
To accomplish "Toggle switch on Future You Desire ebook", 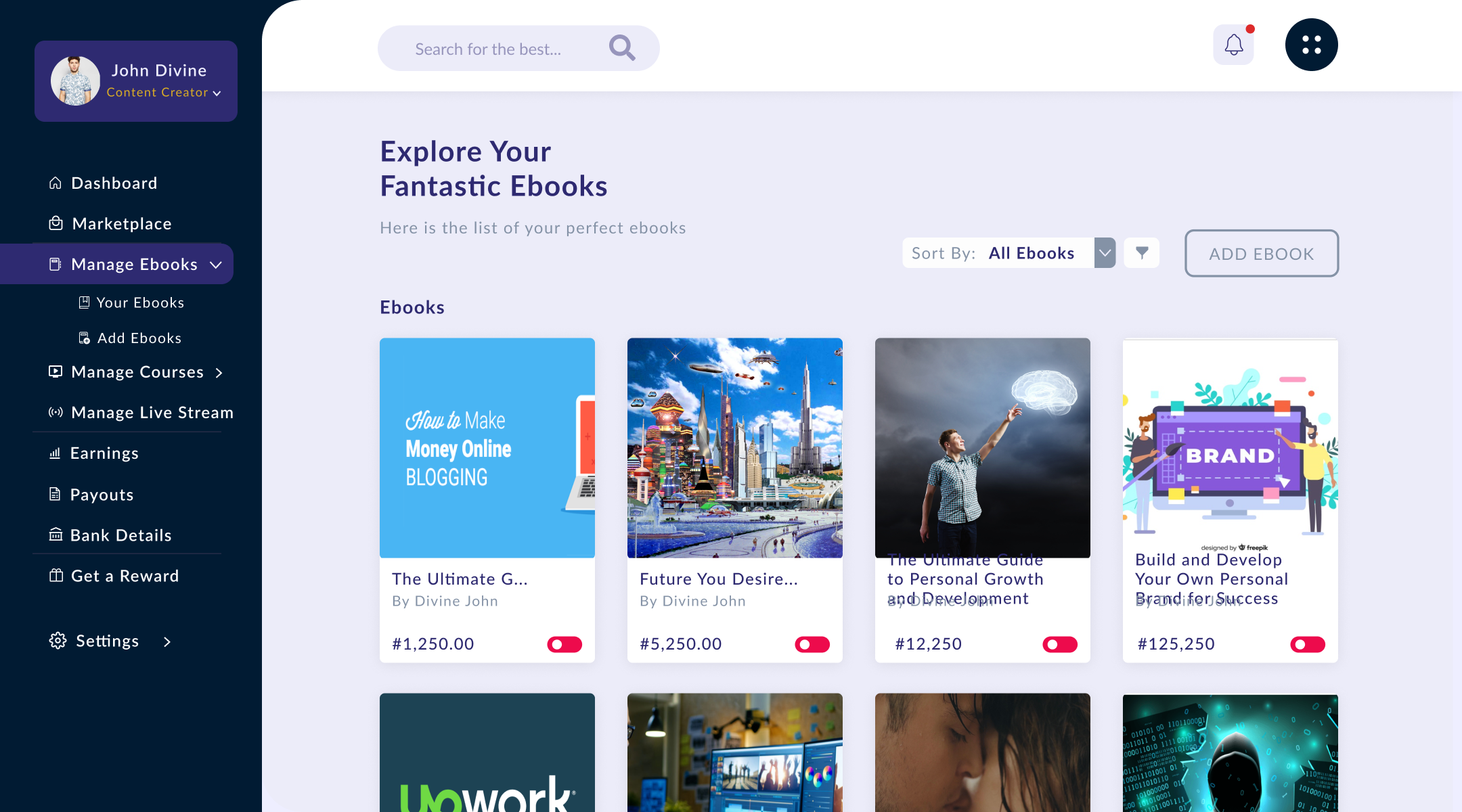I will (x=812, y=644).
